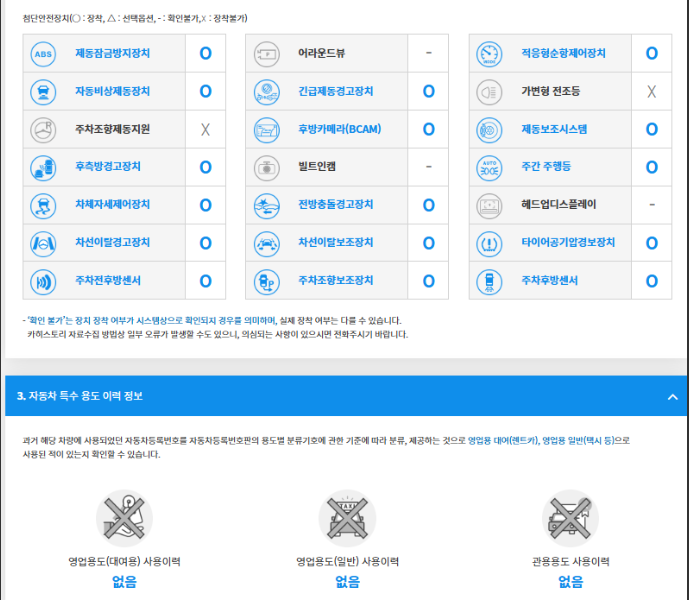Collapse the 자동차 특수 용도 이력 정보 section
The image size is (689, 603).
[x=672, y=396]
